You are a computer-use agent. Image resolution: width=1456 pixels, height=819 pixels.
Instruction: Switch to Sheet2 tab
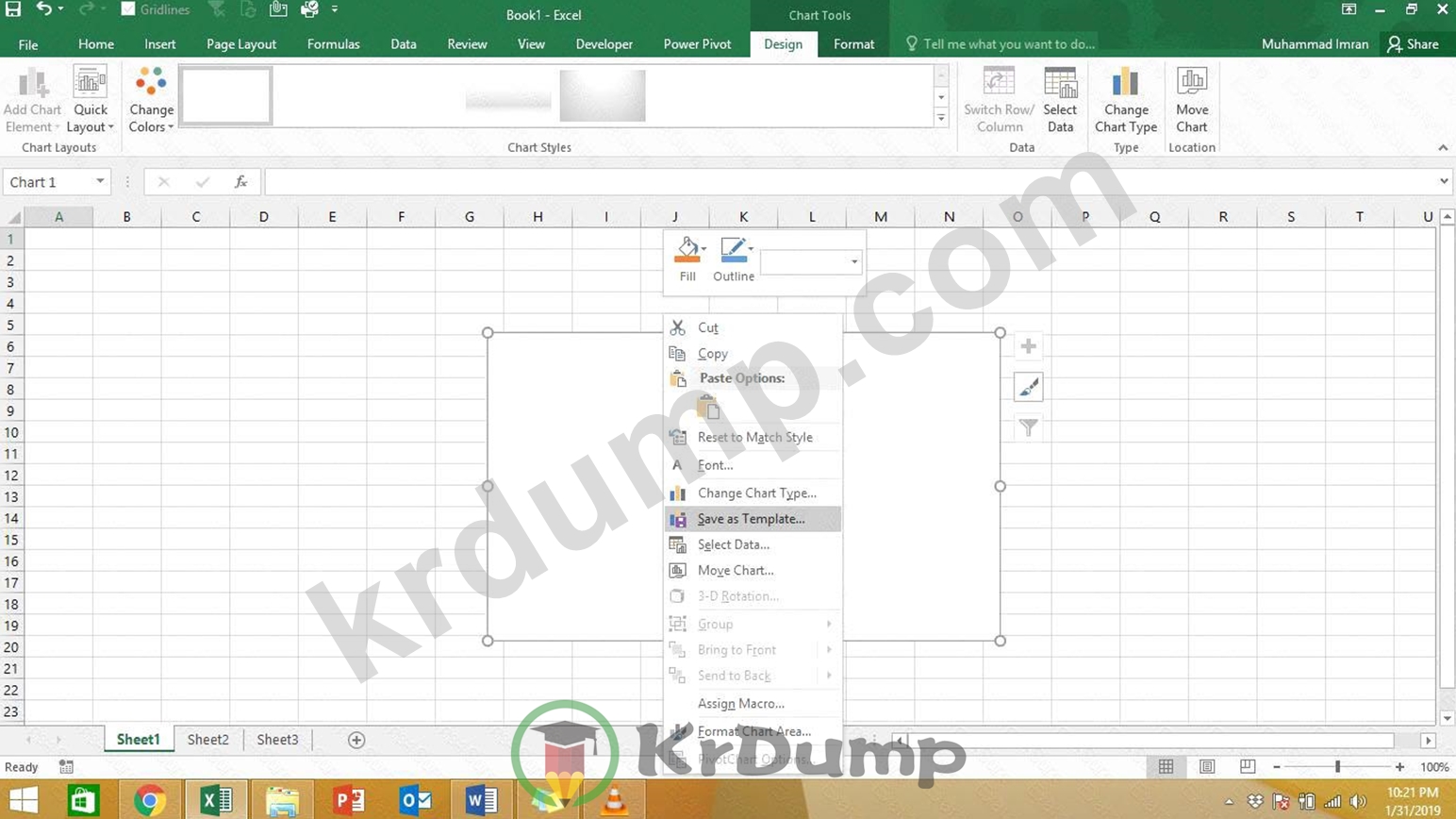207,740
